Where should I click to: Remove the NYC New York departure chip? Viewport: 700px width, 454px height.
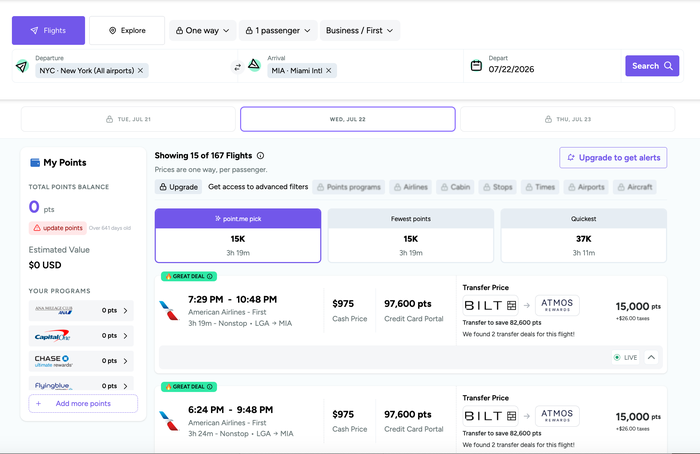[141, 71]
